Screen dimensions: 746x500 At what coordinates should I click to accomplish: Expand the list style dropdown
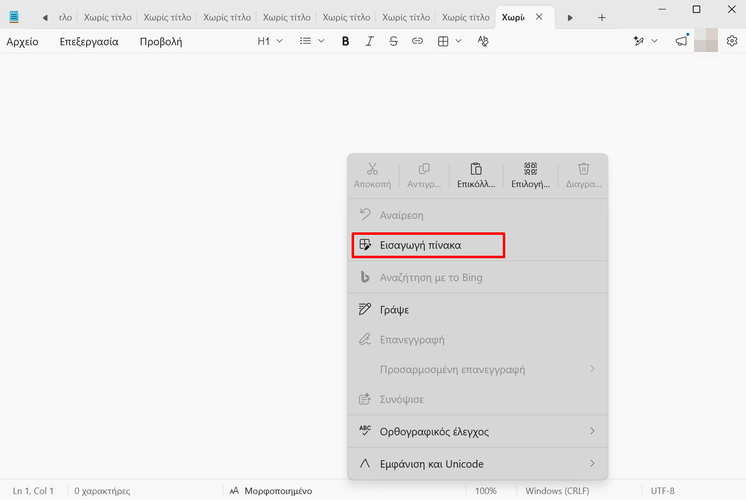tap(312, 41)
